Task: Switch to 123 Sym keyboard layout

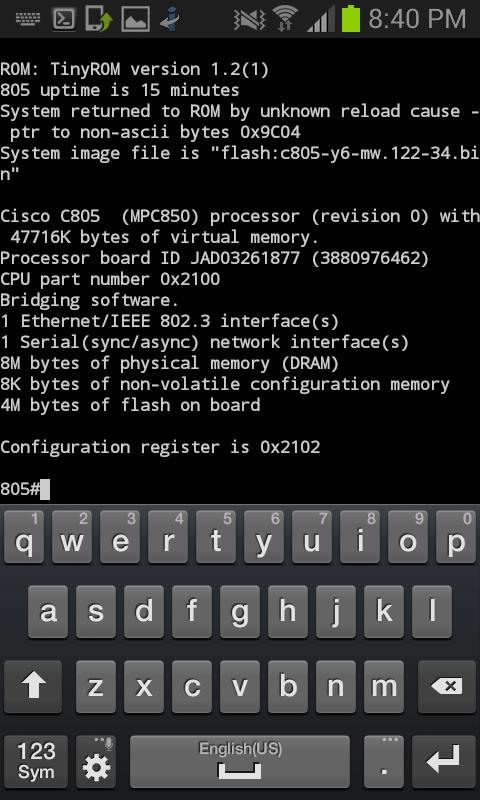Action: (x=36, y=761)
